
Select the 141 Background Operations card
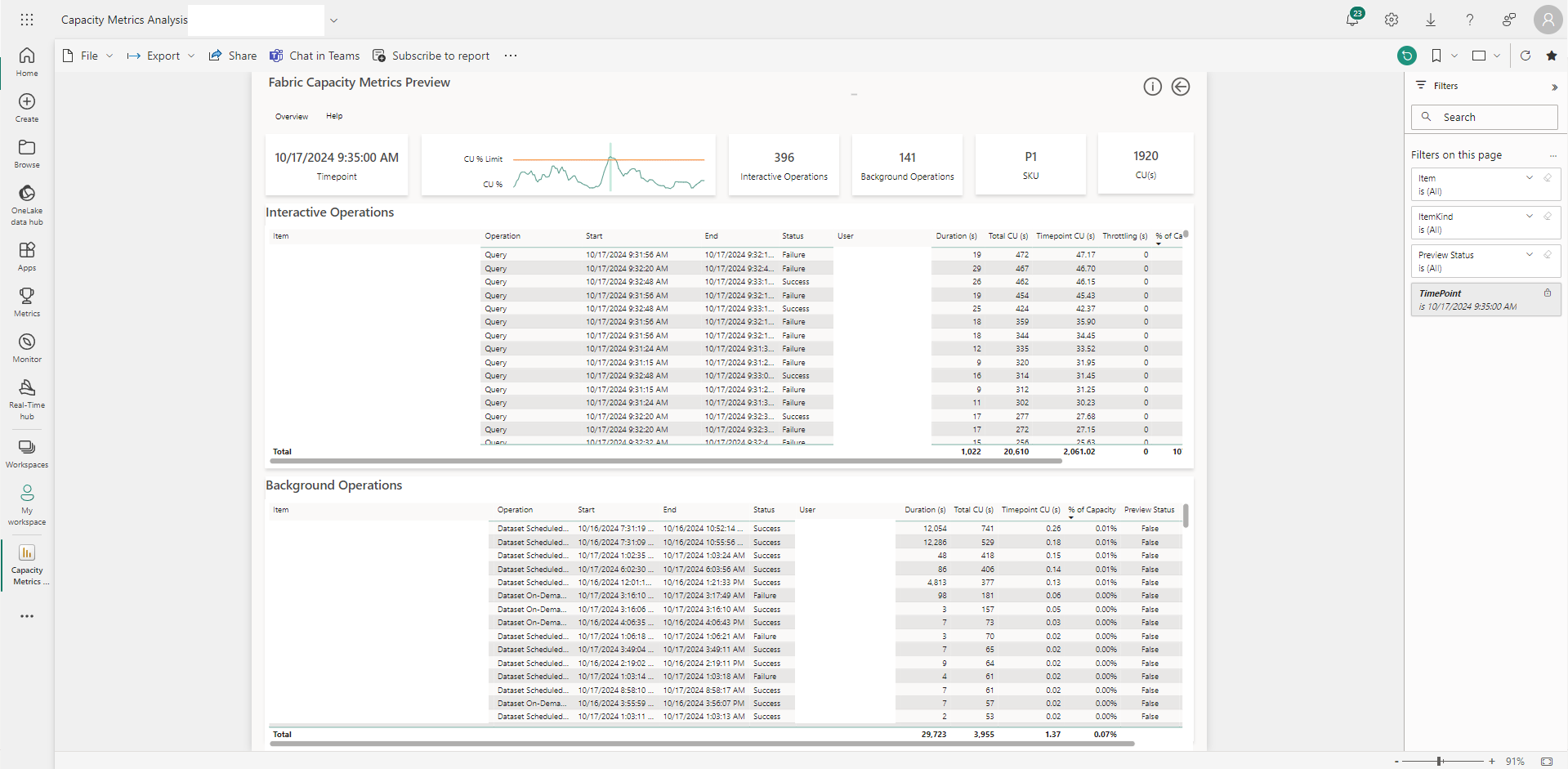click(x=907, y=165)
